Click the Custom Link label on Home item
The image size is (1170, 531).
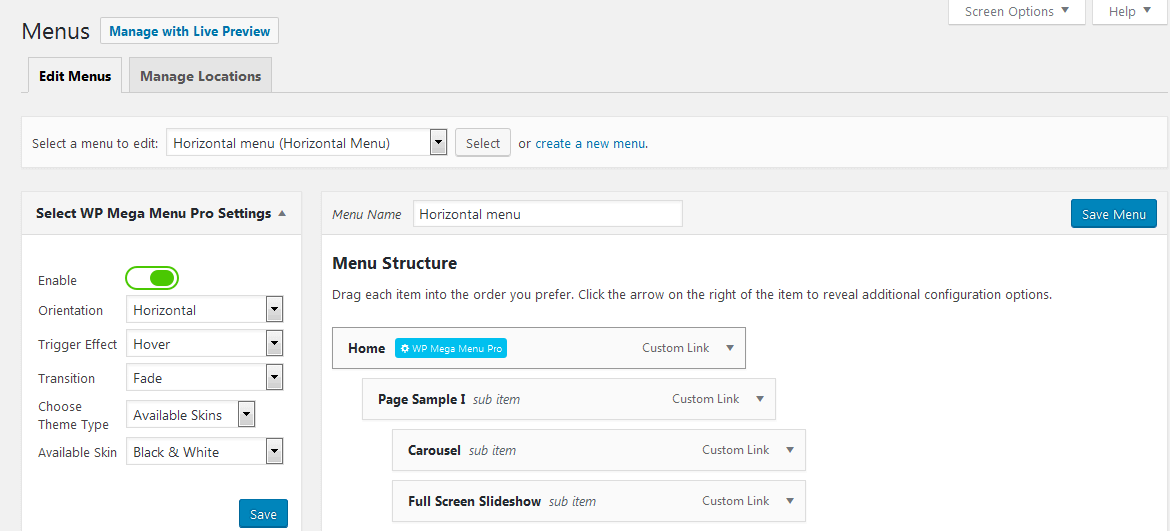[675, 348]
